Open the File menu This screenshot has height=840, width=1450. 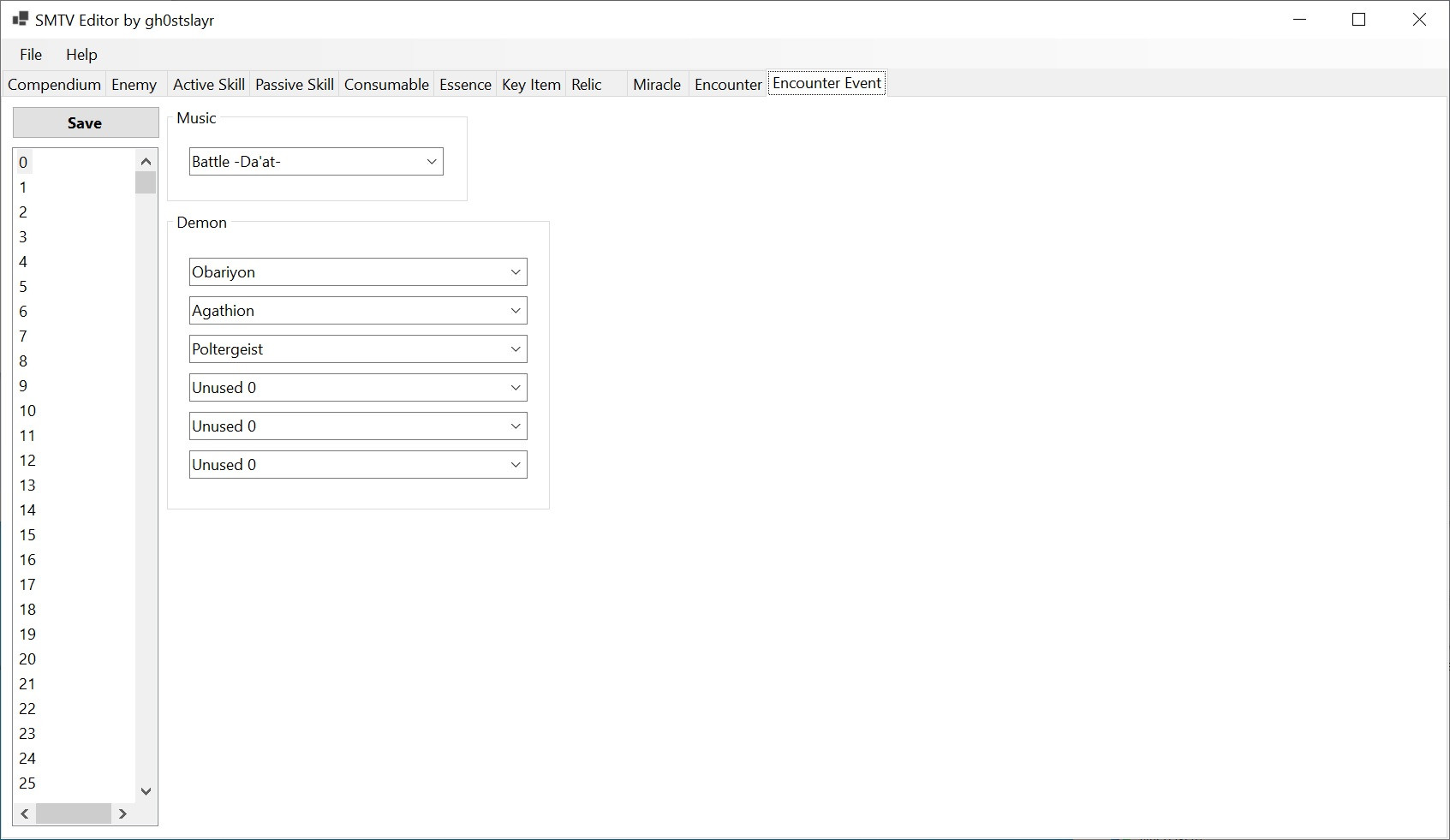pos(31,55)
